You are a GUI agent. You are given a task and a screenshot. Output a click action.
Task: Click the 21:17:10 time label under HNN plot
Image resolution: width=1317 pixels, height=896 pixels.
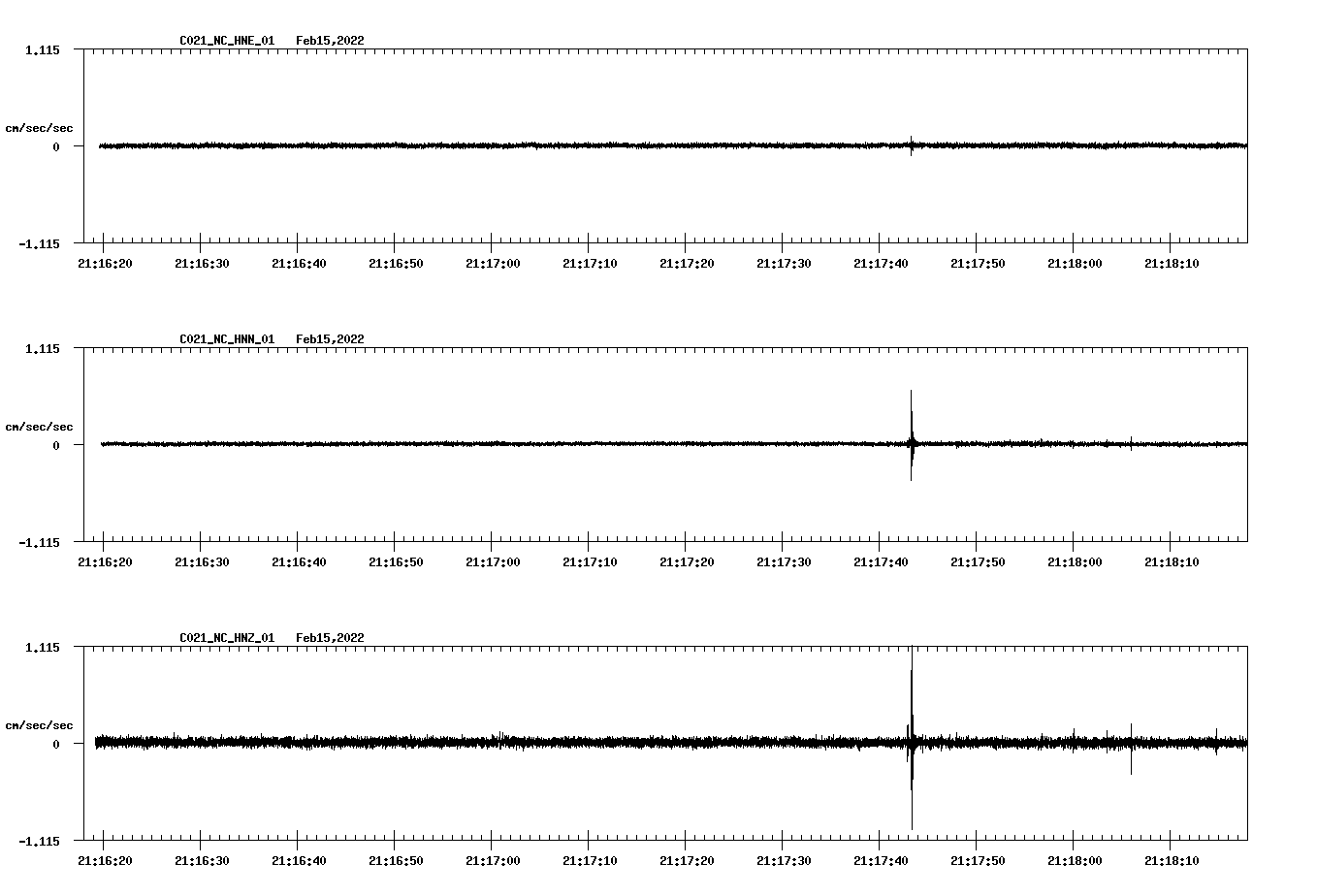(590, 562)
